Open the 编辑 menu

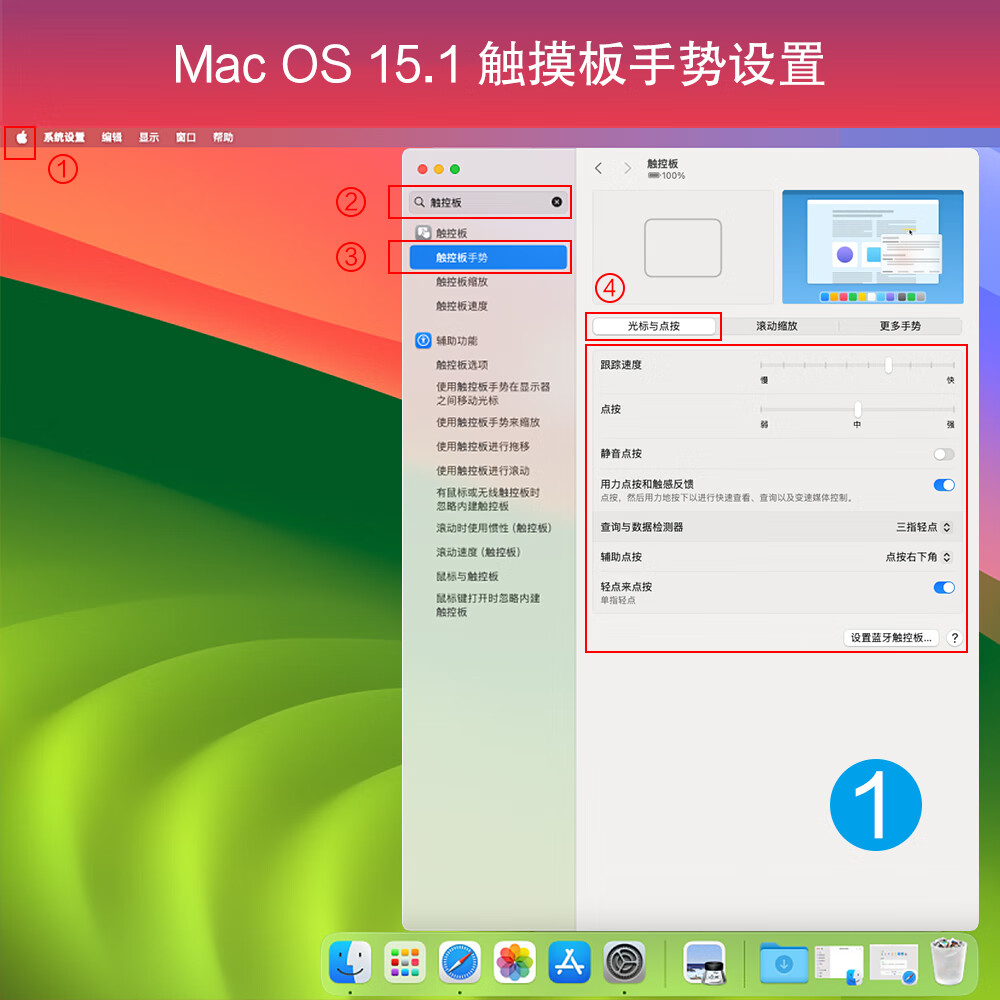[x=112, y=137]
